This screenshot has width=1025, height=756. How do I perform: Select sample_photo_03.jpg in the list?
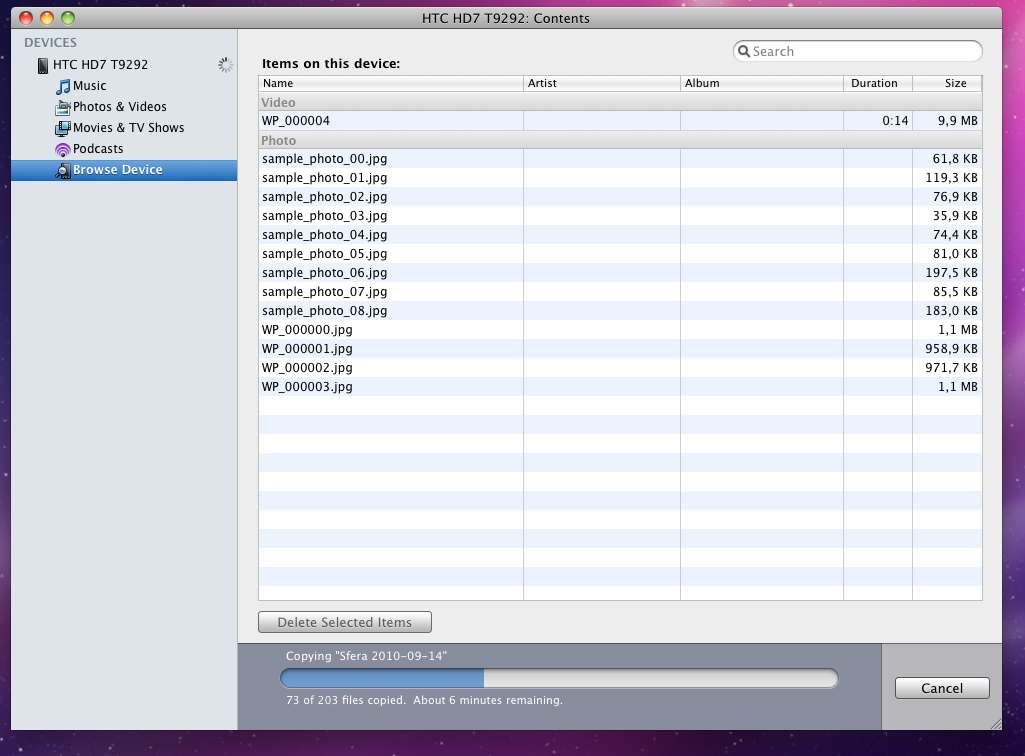click(x=620, y=215)
